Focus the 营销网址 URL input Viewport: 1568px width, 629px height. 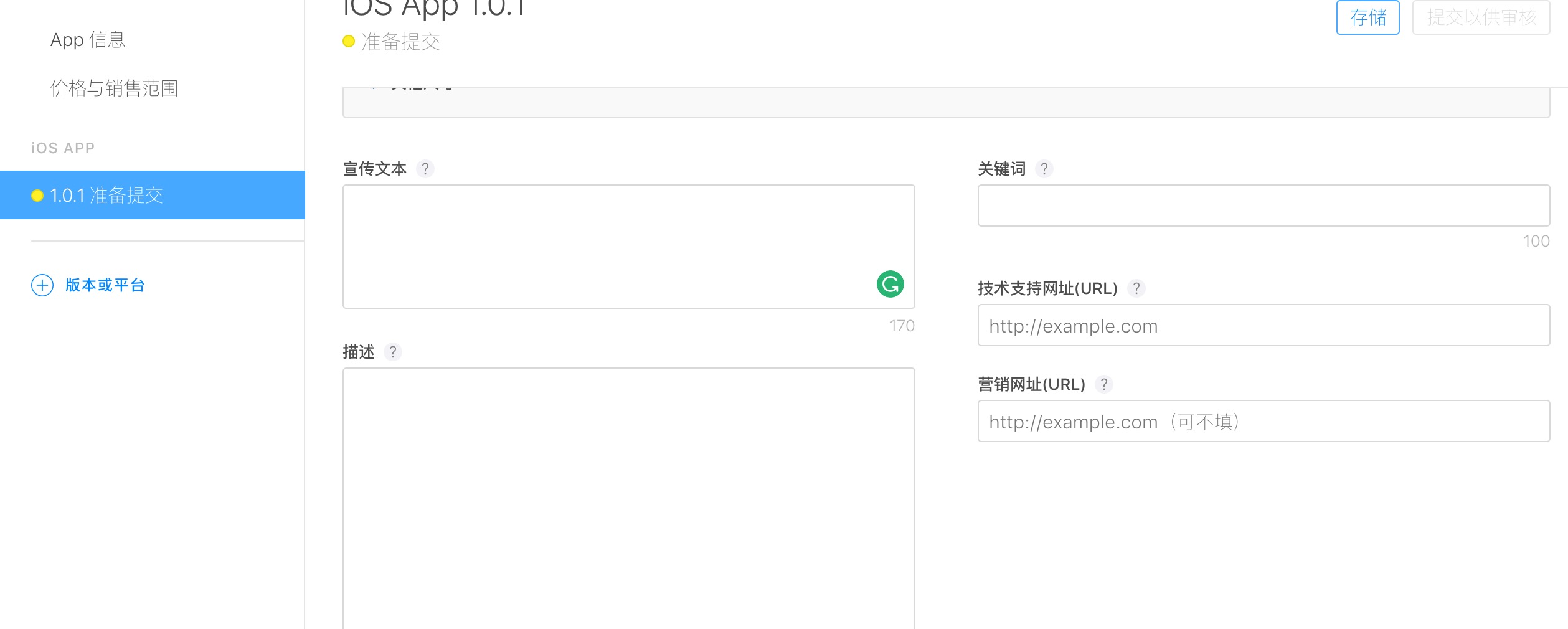click(x=1263, y=421)
